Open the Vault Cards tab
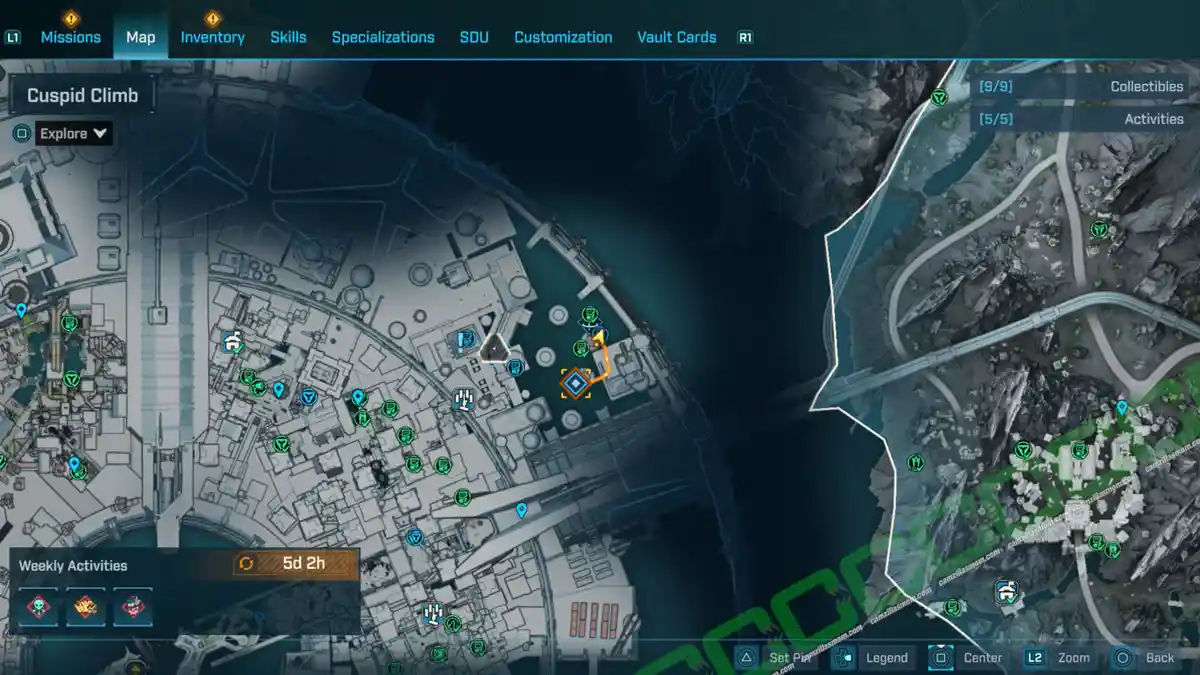 676,37
